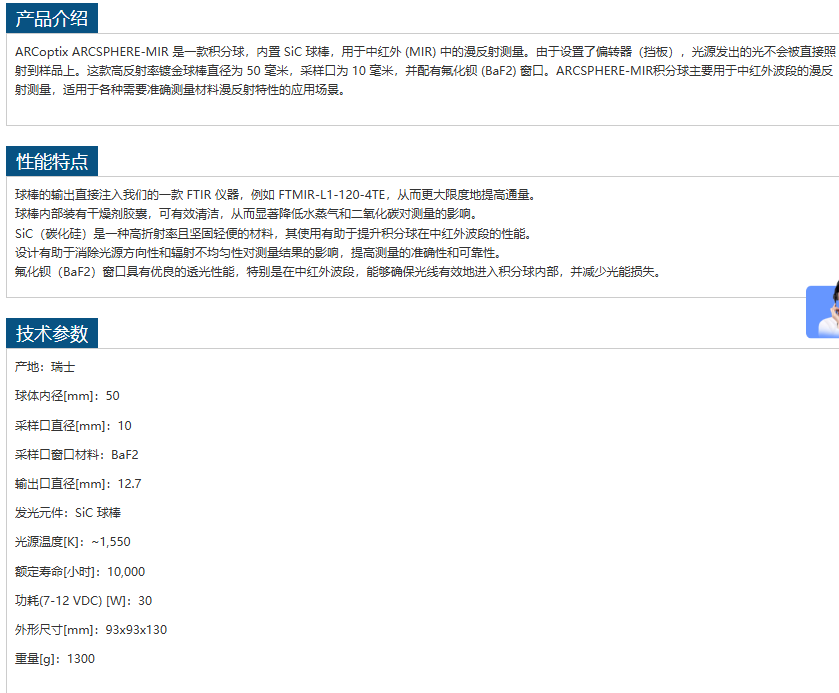Click the ARCoptix ARCSPHERE-MIR intro paragraph

[420, 71]
